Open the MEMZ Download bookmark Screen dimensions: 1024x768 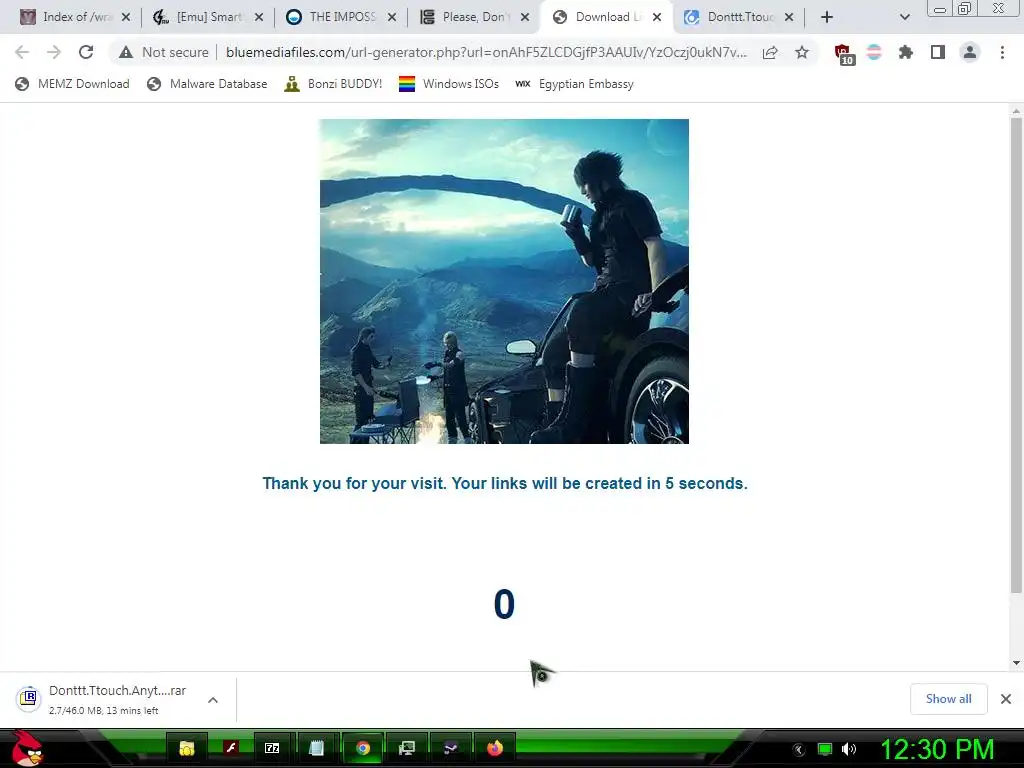pos(72,84)
